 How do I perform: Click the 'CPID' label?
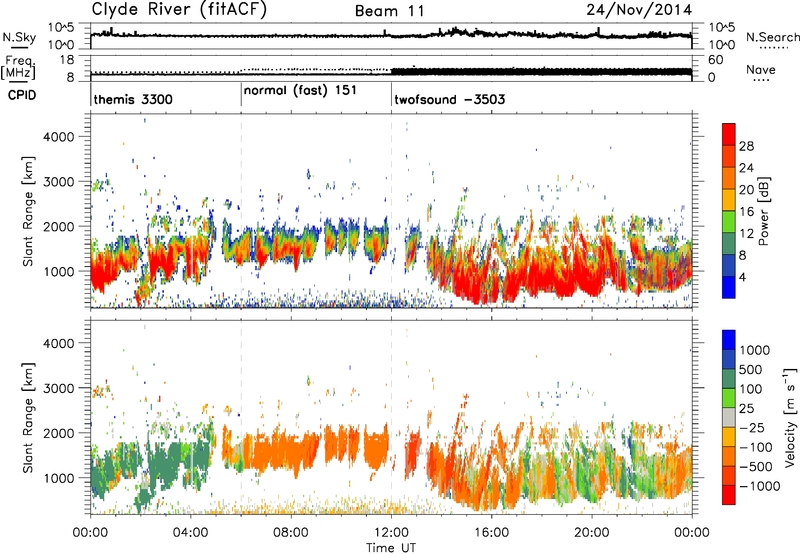pyautogui.click(x=22, y=95)
